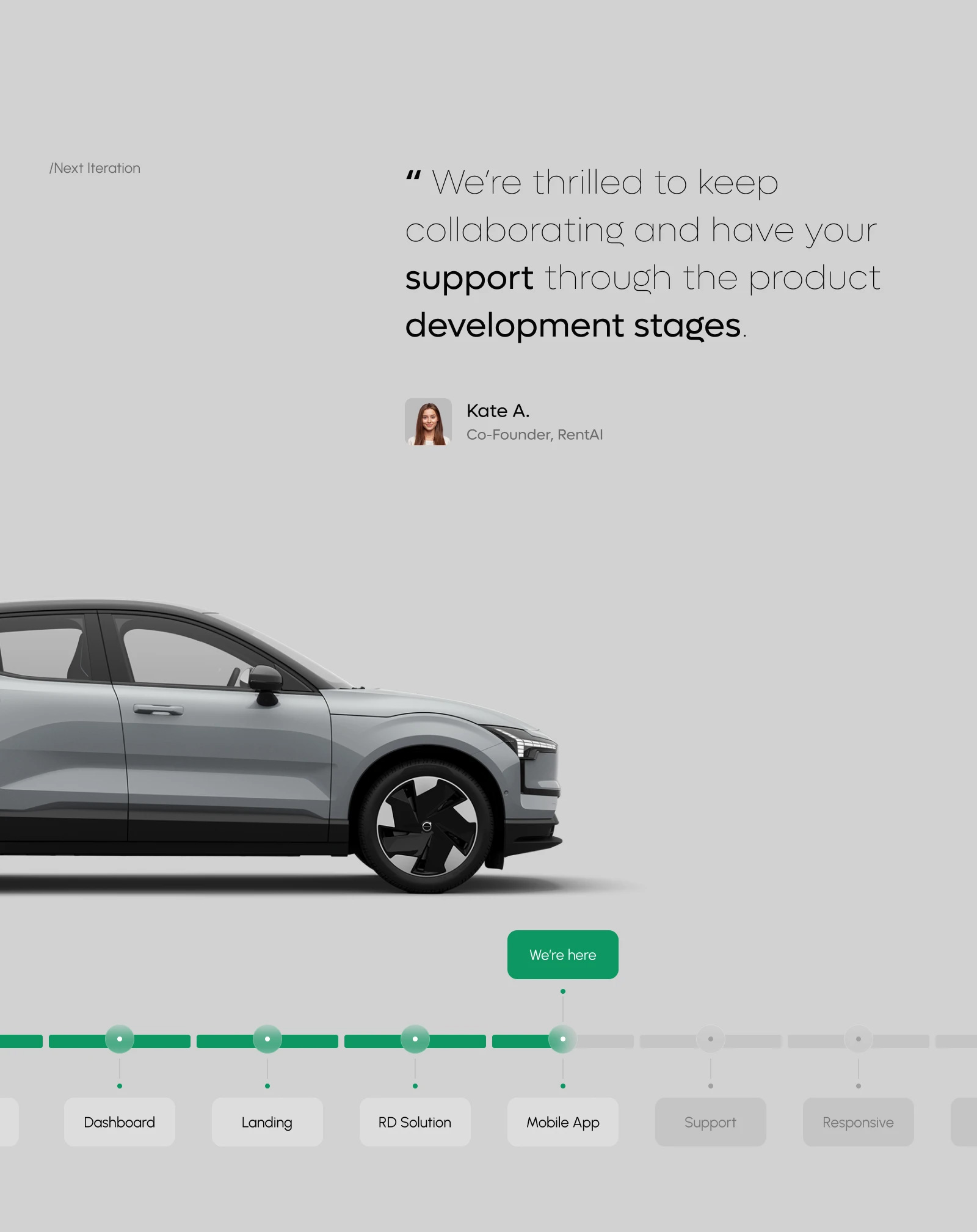Select the greyed Responsive stage label
Image resolution: width=977 pixels, height=1232 pixels.
pyautogui.click(x=858, y=1122)
